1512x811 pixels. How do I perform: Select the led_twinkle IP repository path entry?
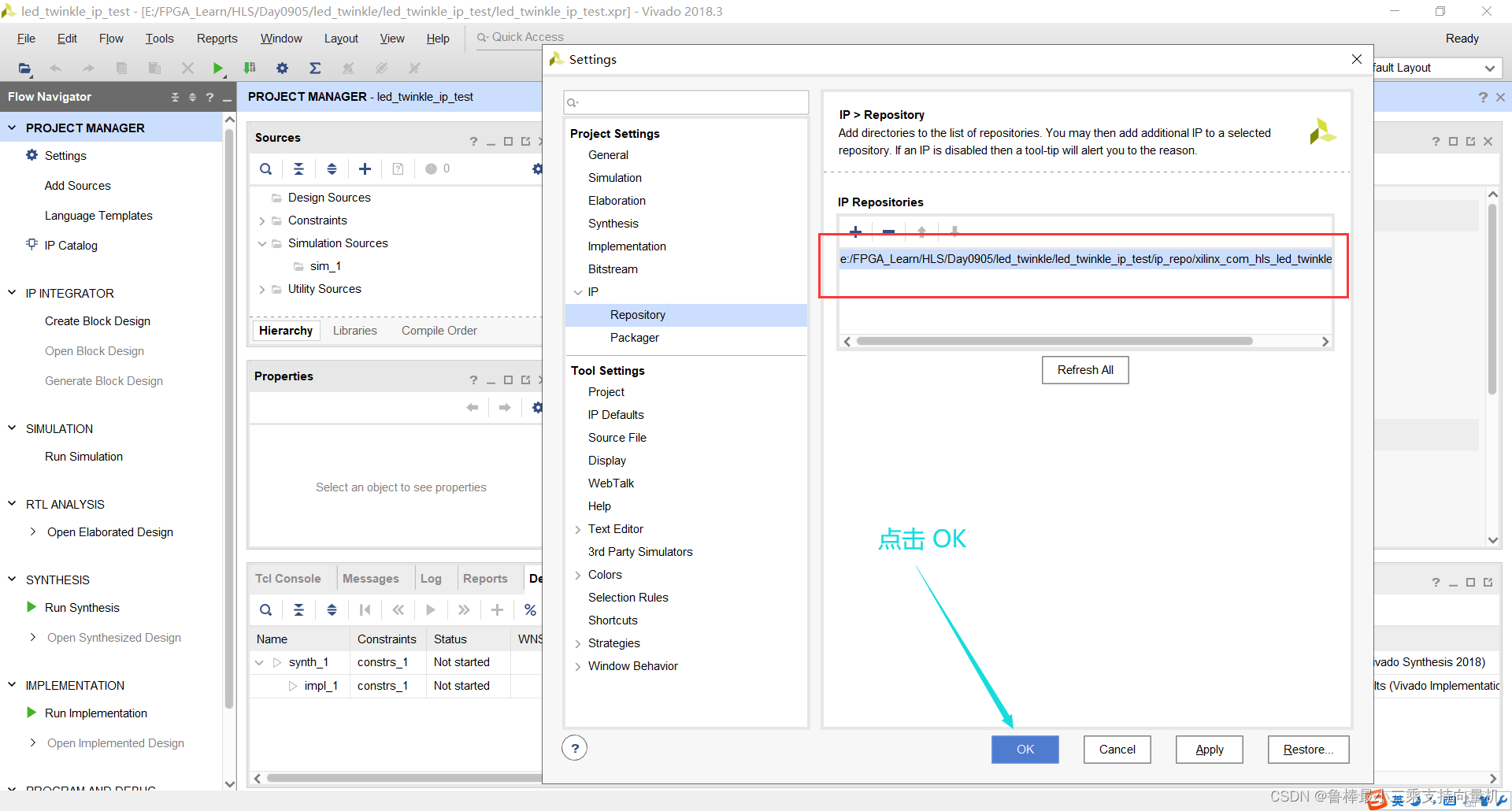tap(1085, 259)
